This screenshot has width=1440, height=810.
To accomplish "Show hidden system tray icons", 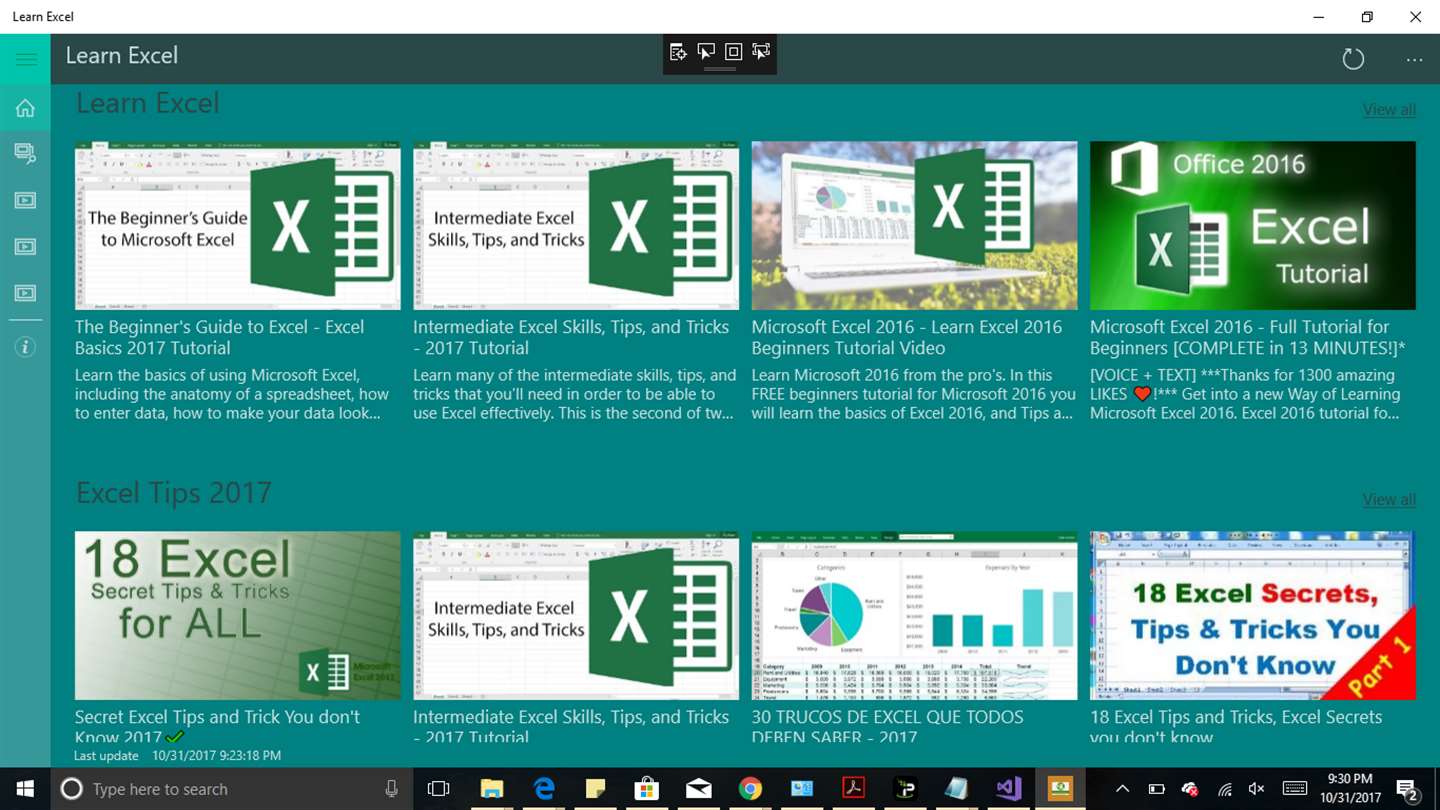I will pyautogui.click(x=1122, y=789).
